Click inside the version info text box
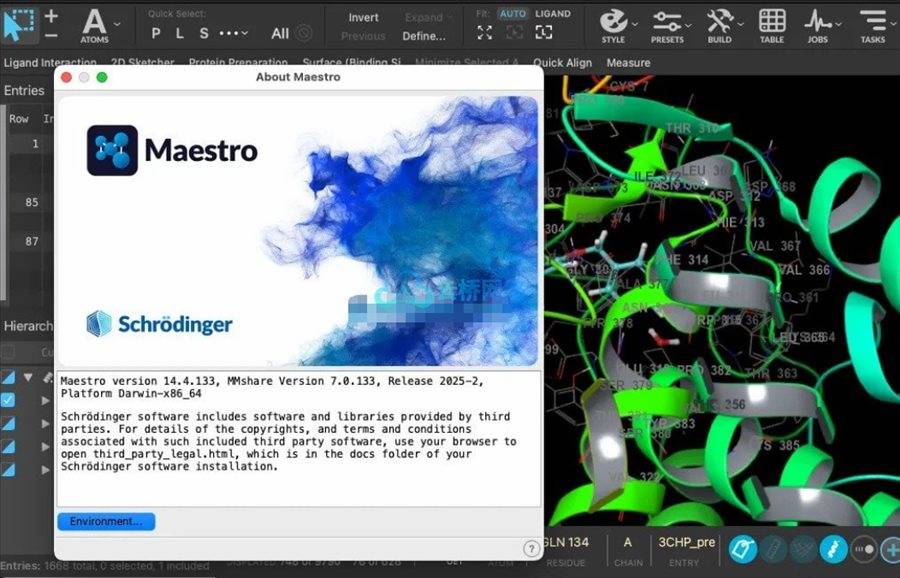The height and width of the screenshot is (578, 900). (298, 439)
